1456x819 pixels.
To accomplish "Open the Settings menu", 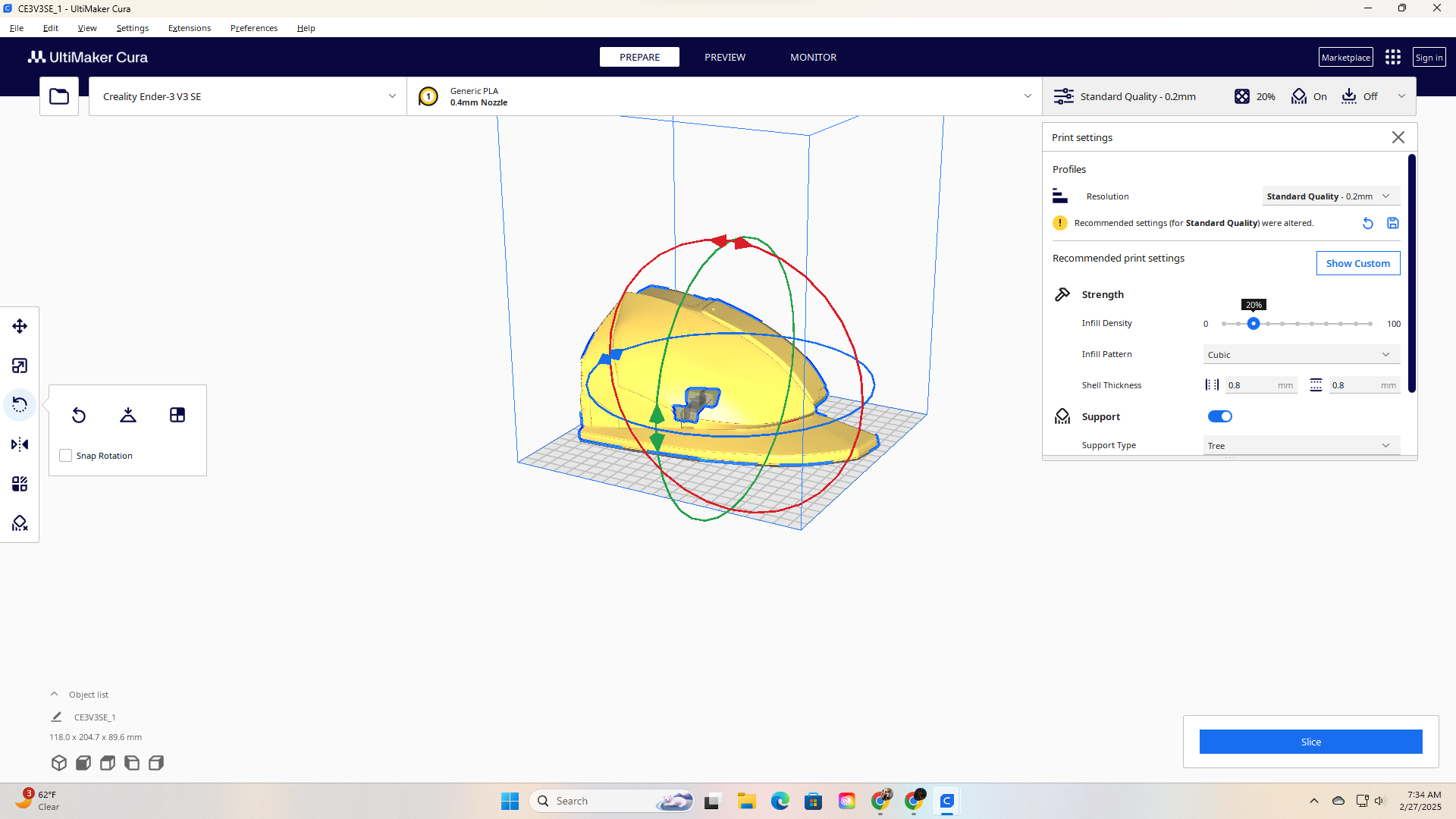I will tap(133, 28).
